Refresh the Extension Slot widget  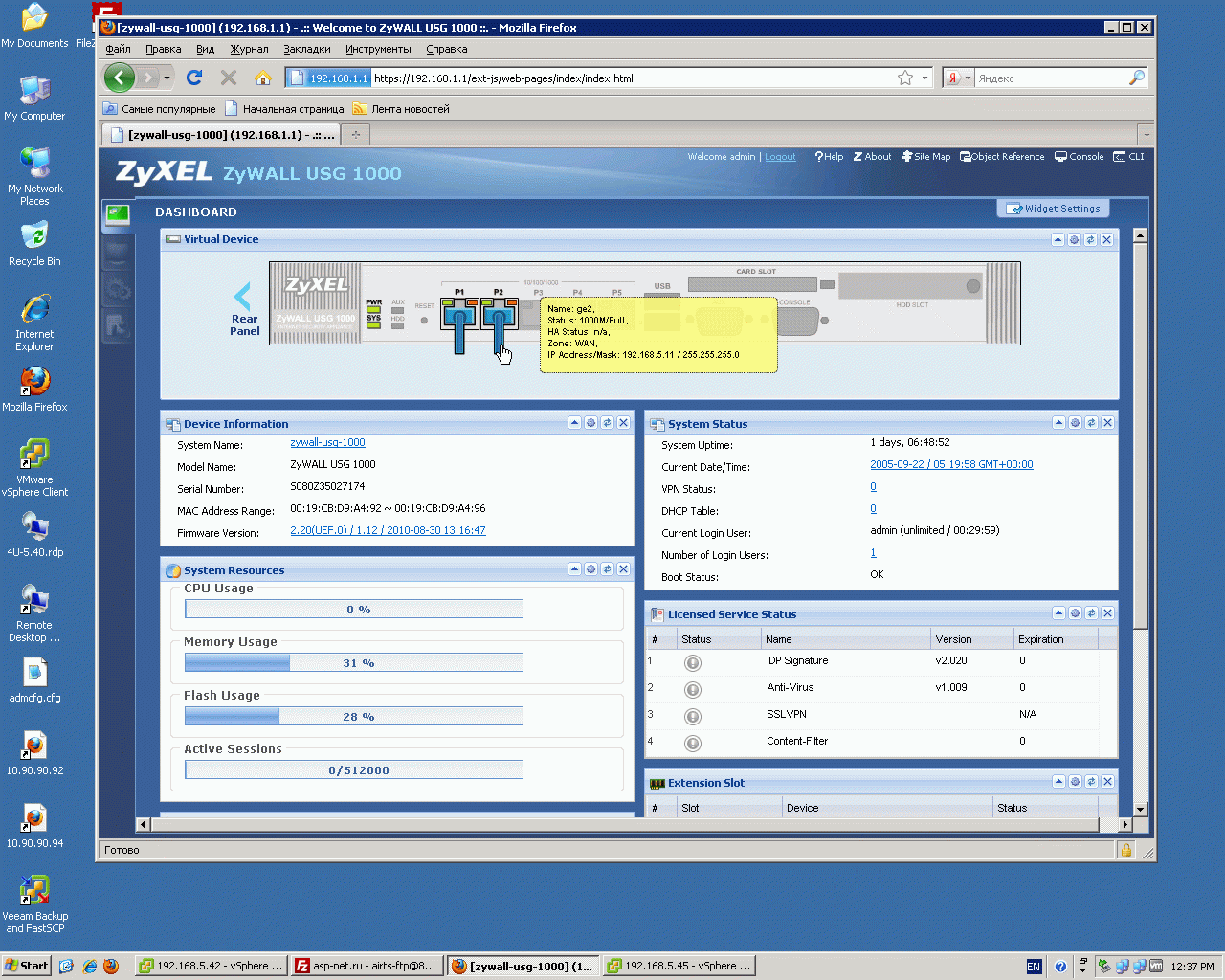1091,782
